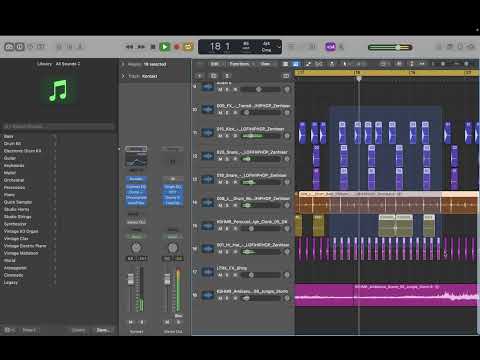Mute track 11 Kick
The height and width of the screenshot is (360, 480).
[x=220, y=136]
